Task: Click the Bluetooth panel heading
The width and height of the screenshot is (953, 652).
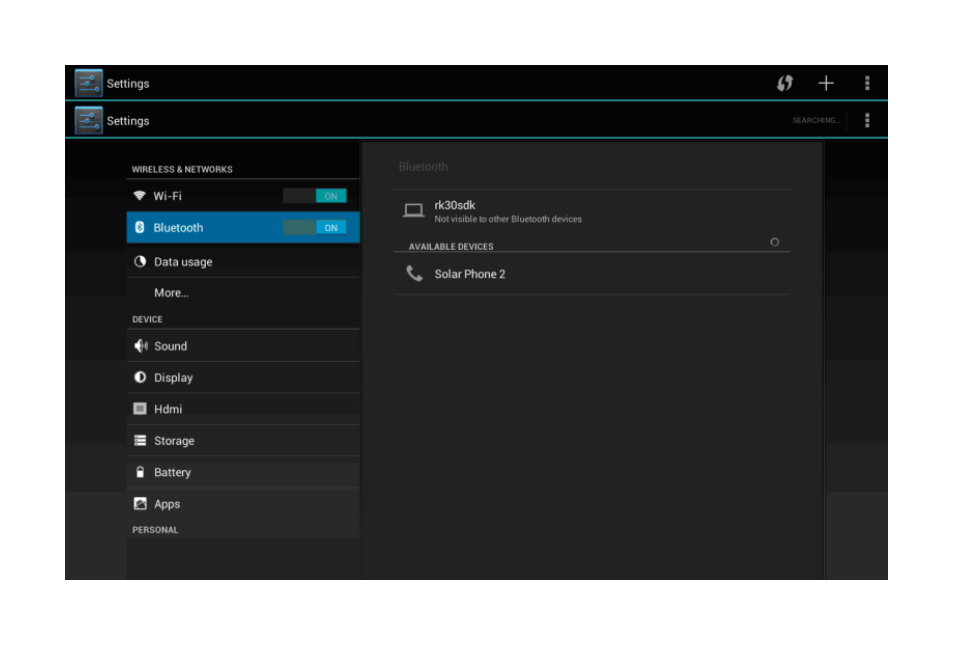Action: (423, 166)
